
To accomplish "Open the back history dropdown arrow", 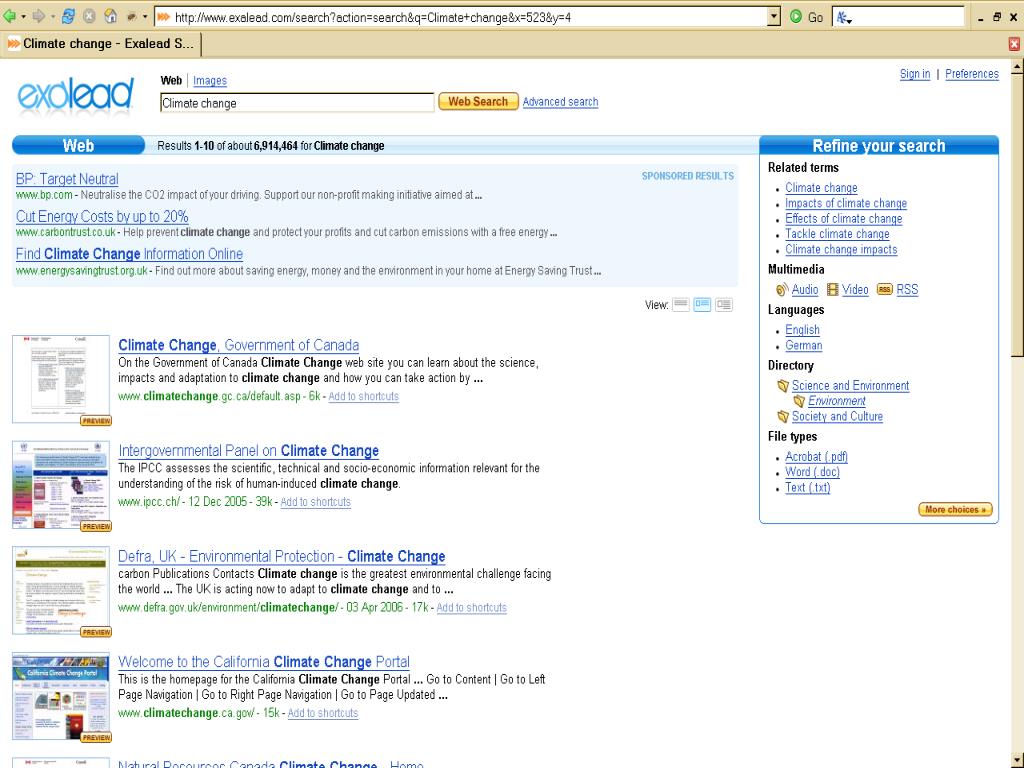I will pyautogui.click(x=23, y=17).
